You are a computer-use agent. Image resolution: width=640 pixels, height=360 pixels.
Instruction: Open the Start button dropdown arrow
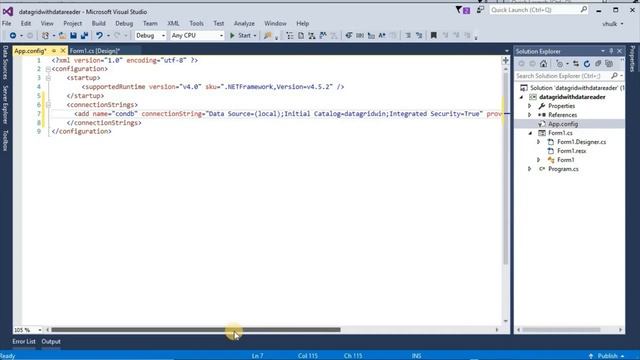[255, 36]
